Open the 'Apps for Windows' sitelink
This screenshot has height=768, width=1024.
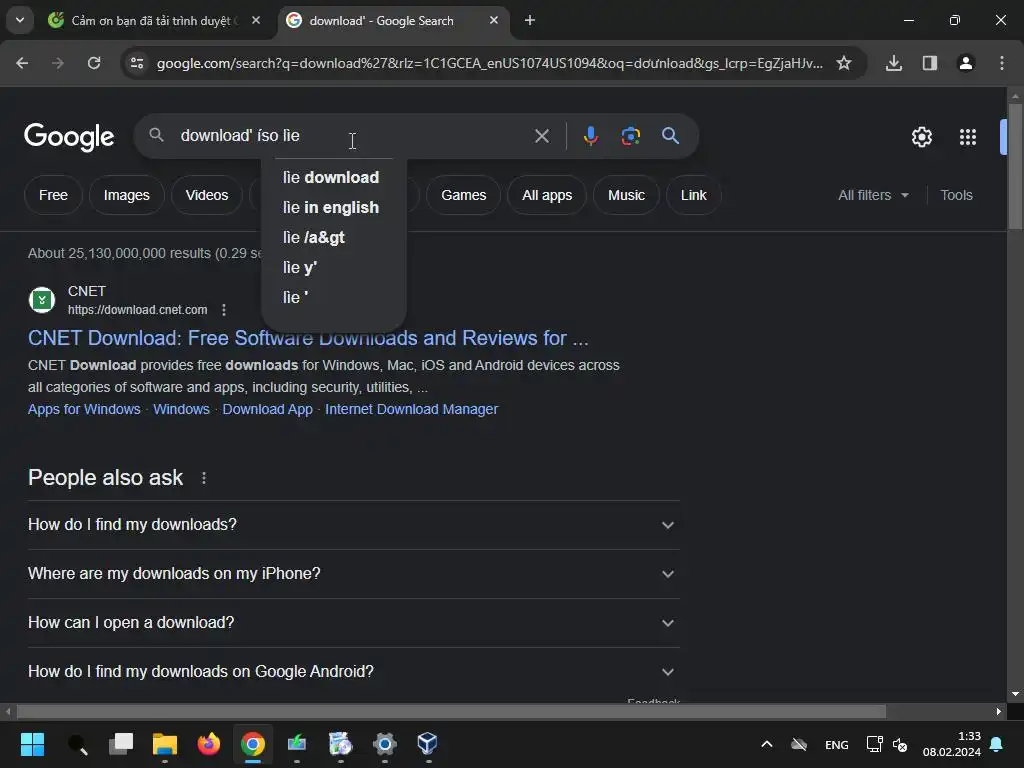[84, 409]
